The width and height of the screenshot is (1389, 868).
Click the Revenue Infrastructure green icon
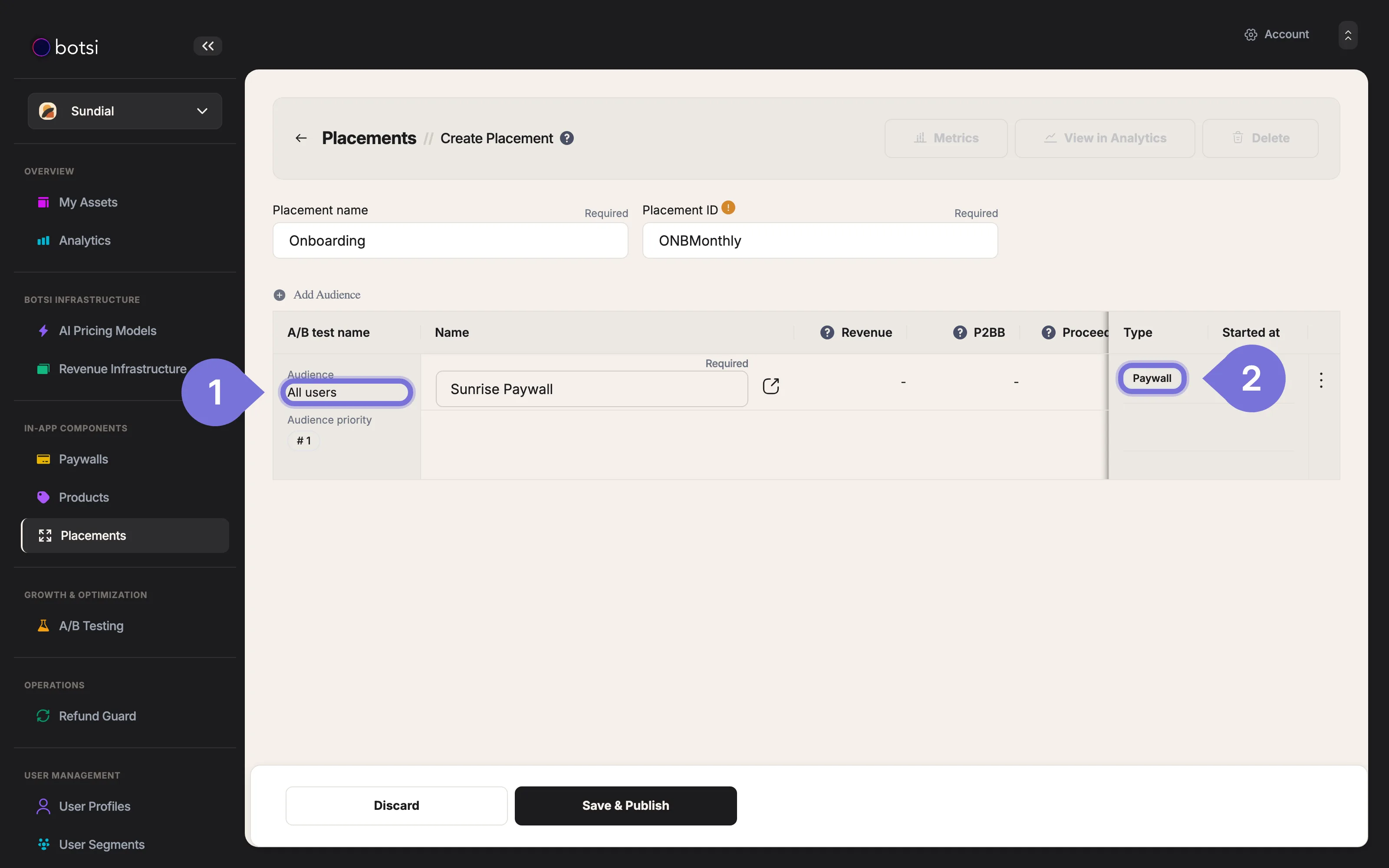click(43, 369)
